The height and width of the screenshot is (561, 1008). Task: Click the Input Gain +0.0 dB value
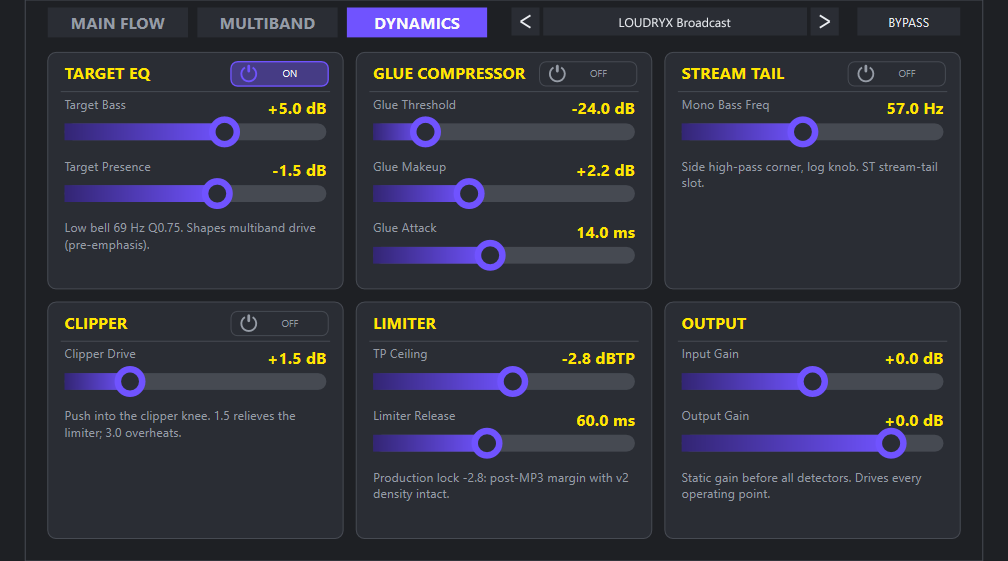point(914,359)
